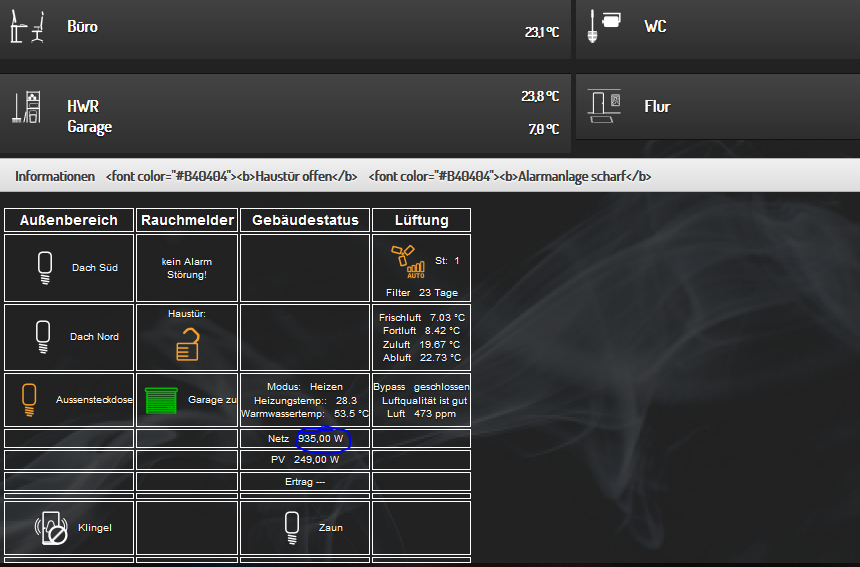Click the Luft 473 ppm value

pos(421,413)
